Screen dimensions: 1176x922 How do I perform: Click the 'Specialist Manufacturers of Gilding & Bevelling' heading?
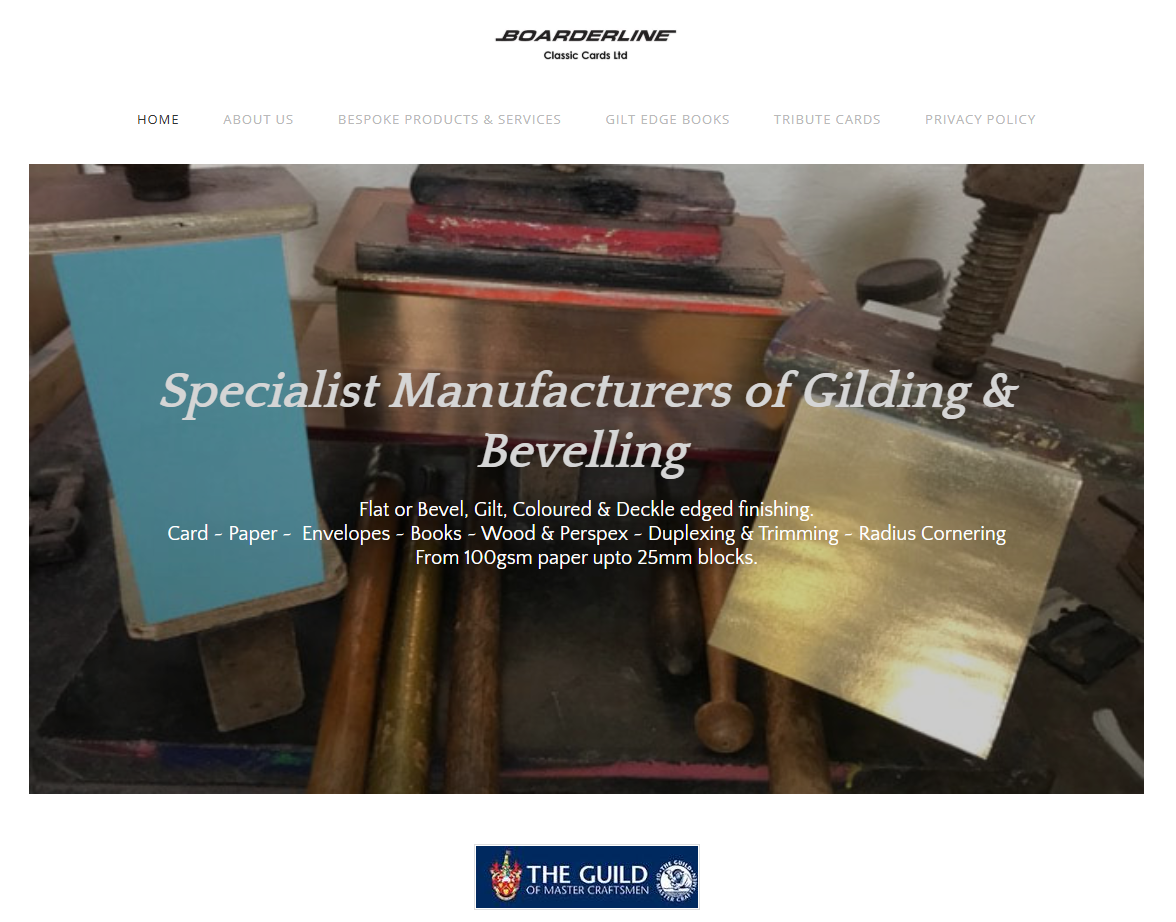(588, 420)
